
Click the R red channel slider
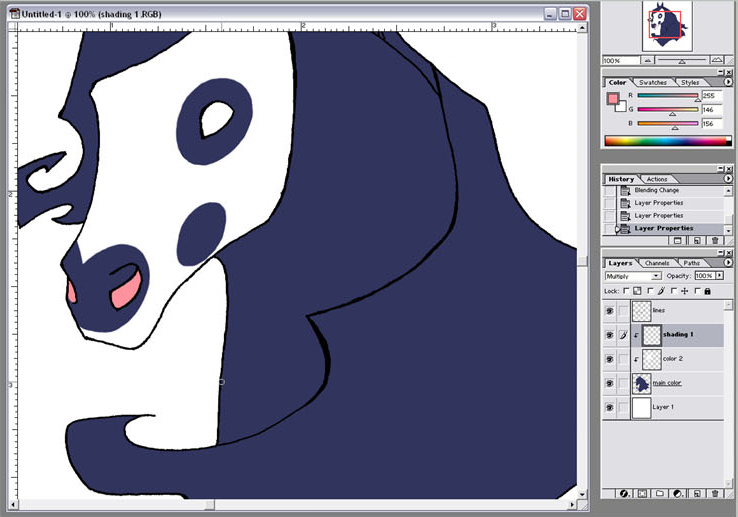coord(667,96)
